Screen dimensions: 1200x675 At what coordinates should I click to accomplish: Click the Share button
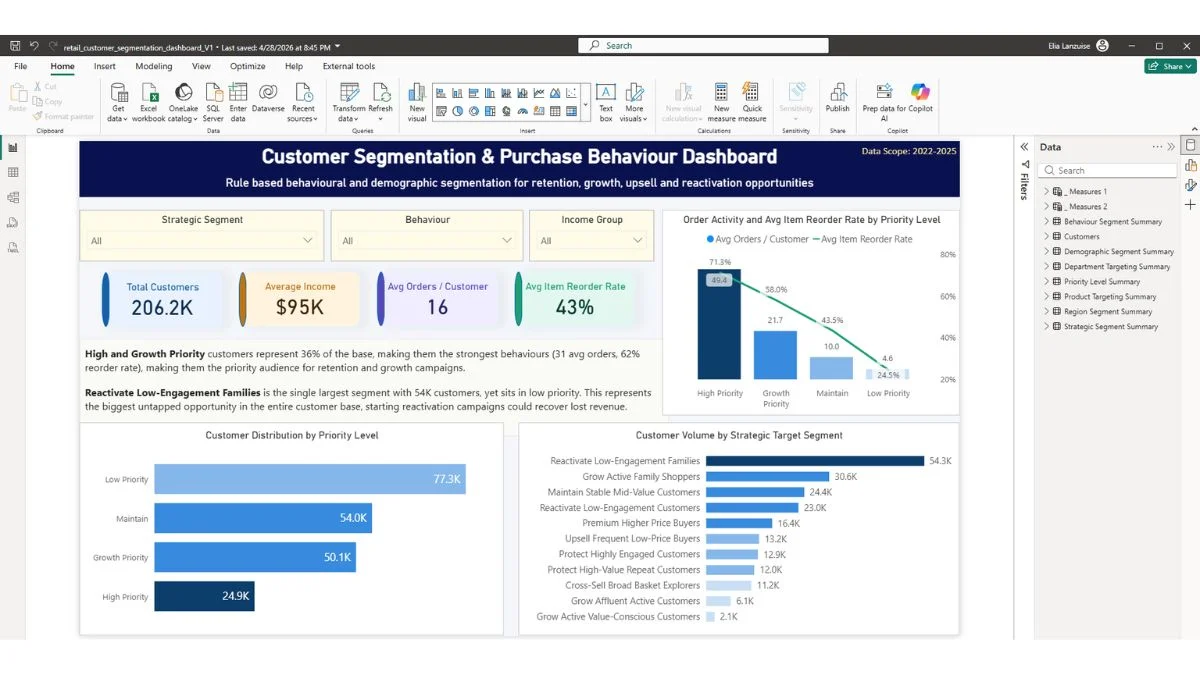1170,66
